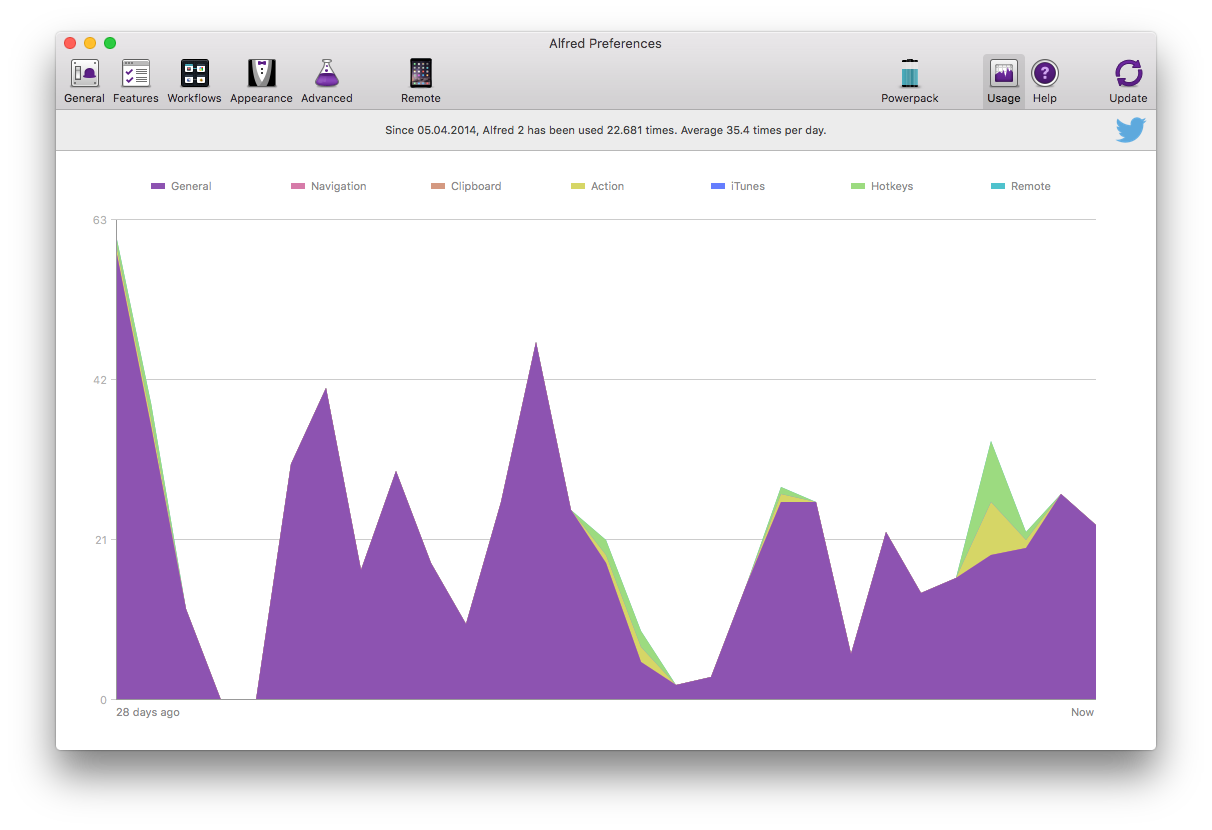Image resolution: width=1212 pixels, height=830 pixels.
Task: Click the Navigation legend label
Action: point(338,187)
